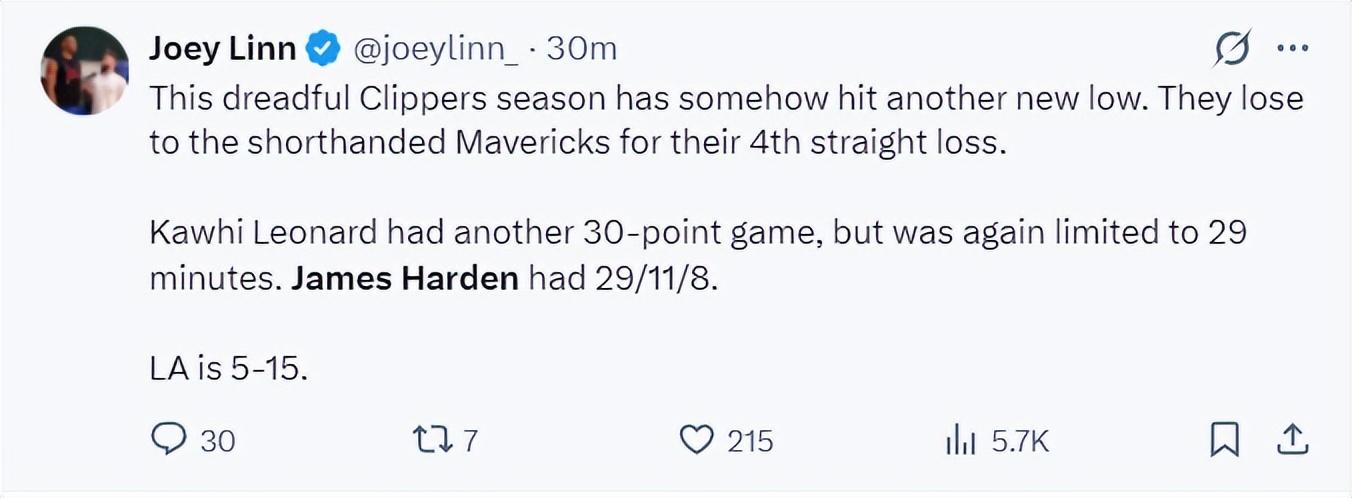This screenshot has width=1352, height=498.
Task: Like the tweet with the heart icon
Action: [x=696, y=440]
